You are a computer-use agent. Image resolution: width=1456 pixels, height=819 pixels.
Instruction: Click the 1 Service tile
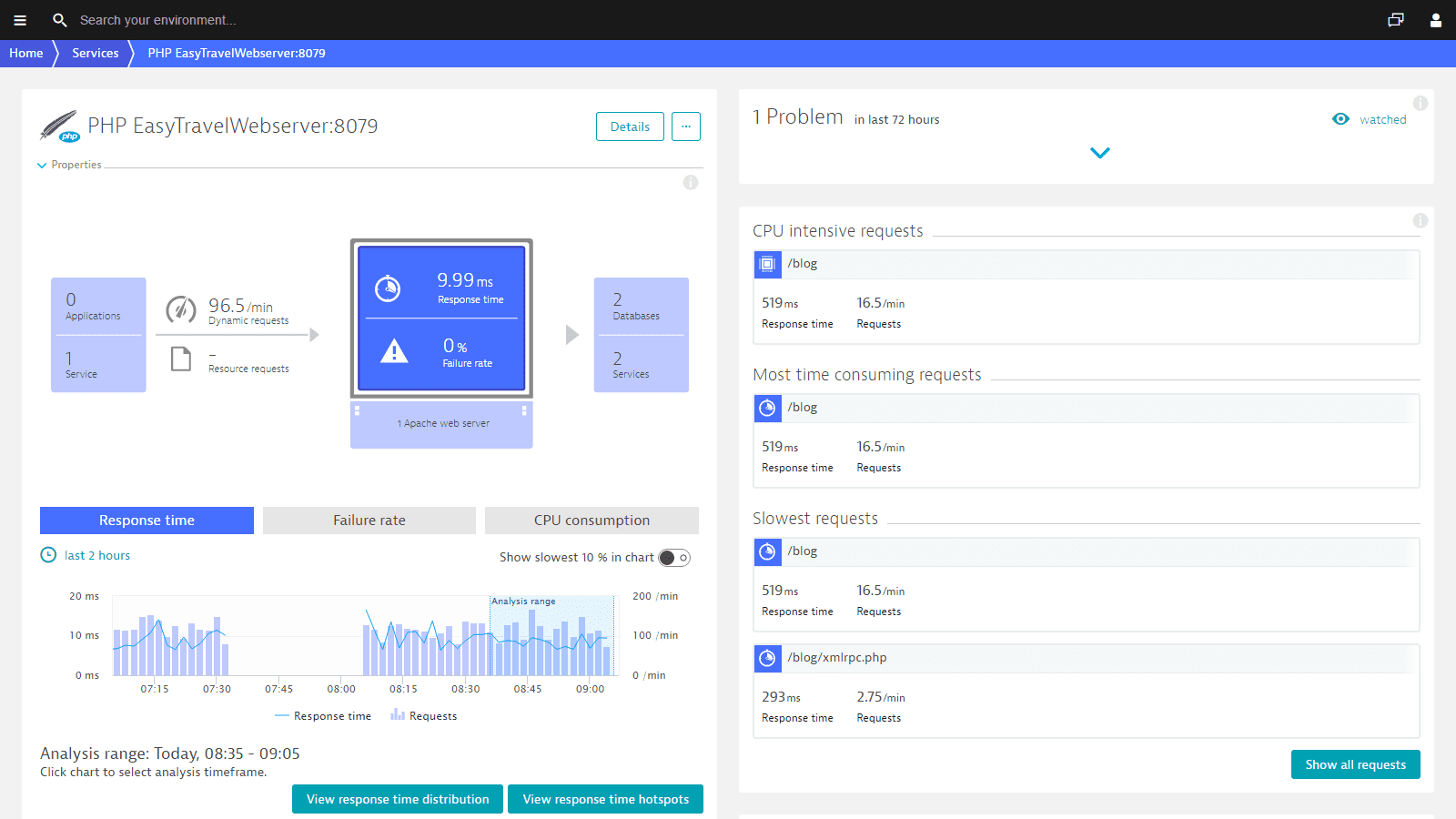(x=98, y=364)
